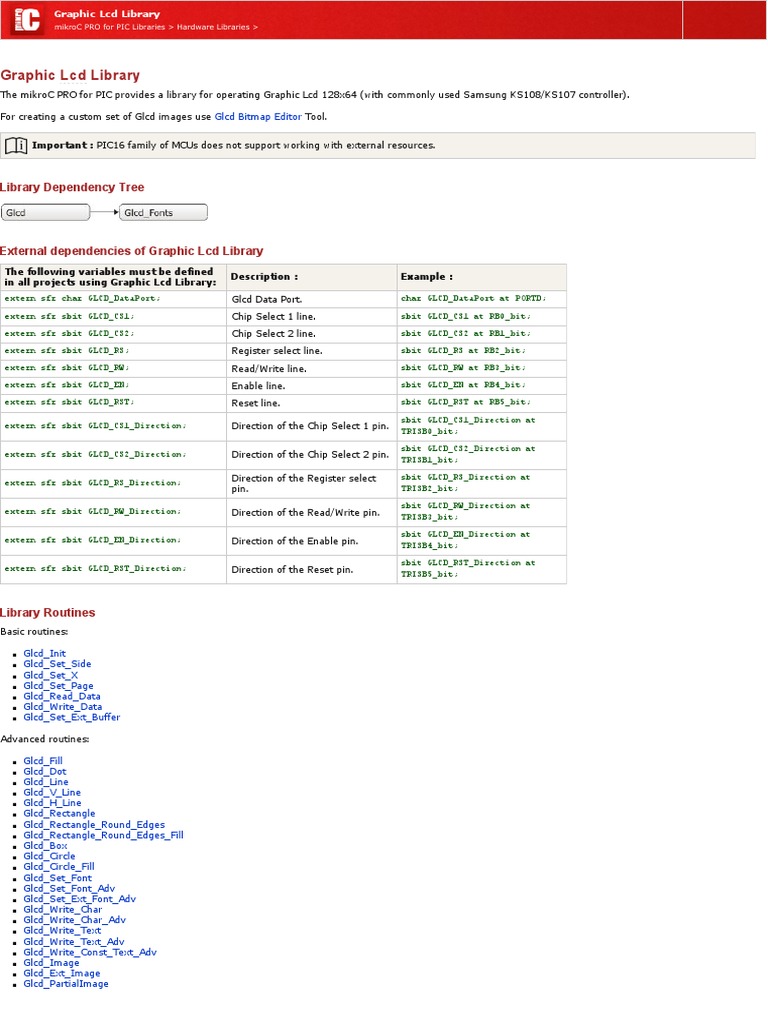Viewport: 768px width, 1024px height.
Task: Go to Hardware Libraries breadcrumb
Action: point(213,27)
